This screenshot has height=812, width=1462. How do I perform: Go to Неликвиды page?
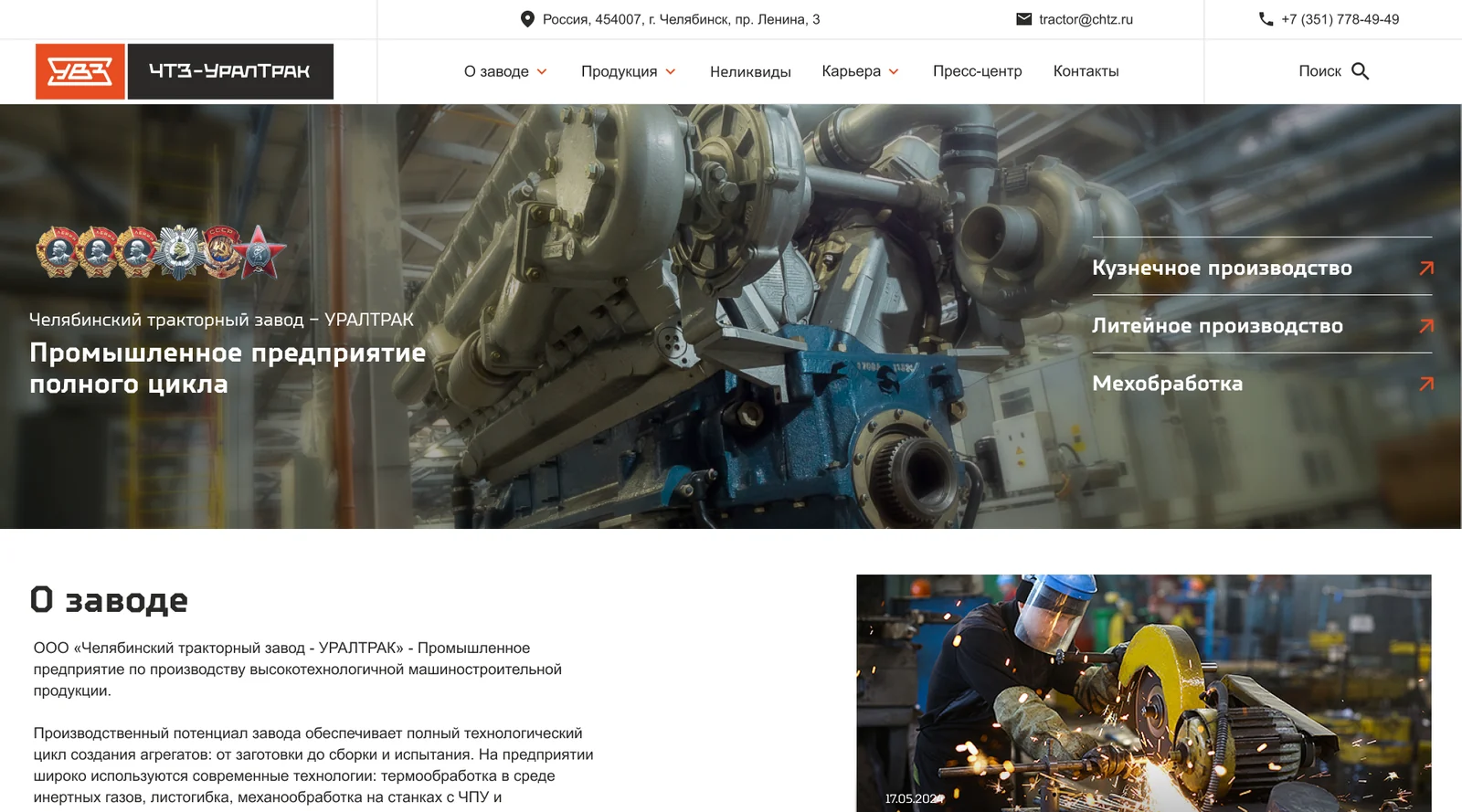pyautogui.click(x=750, y=71)
